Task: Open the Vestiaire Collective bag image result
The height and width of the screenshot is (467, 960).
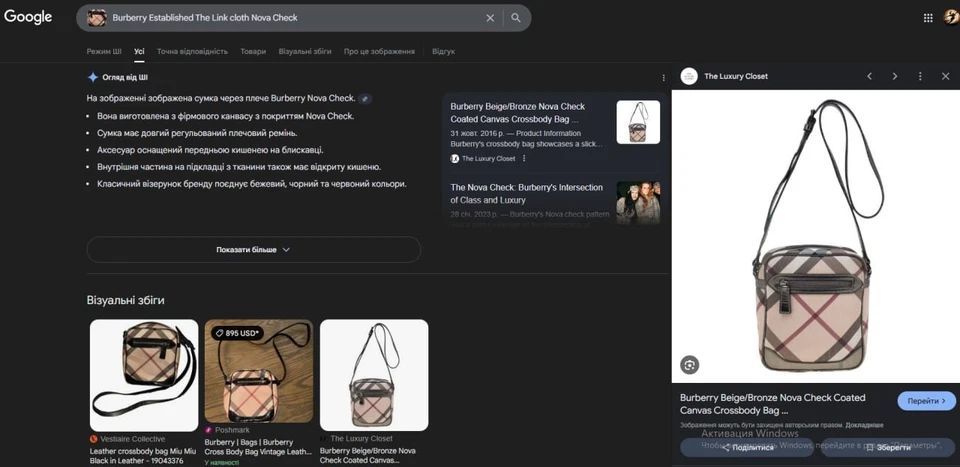Action: 144,375
